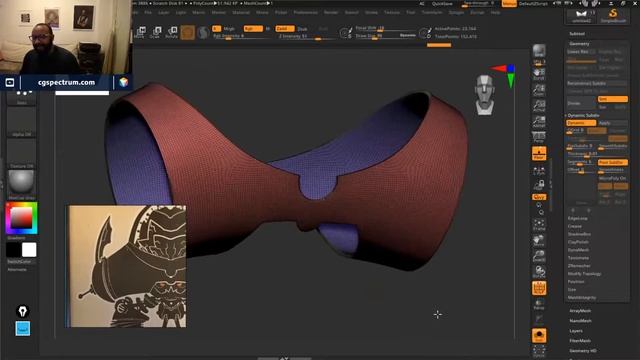The image size is (640, 360).
Task: Click the Zoom3D navigation icon
Action: pos(539,256)
